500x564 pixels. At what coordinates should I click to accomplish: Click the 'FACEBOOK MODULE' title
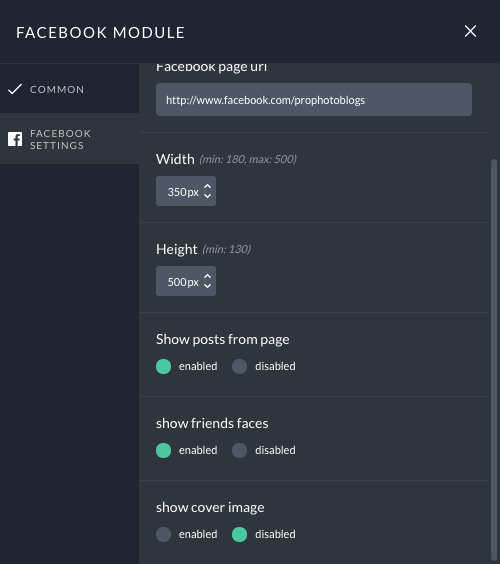click(100, 32)
